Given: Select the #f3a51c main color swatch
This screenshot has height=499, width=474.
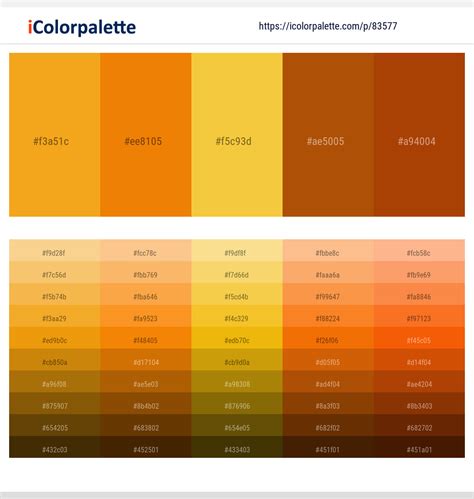Looking at the screenshot, I should [x=55, y=135].
